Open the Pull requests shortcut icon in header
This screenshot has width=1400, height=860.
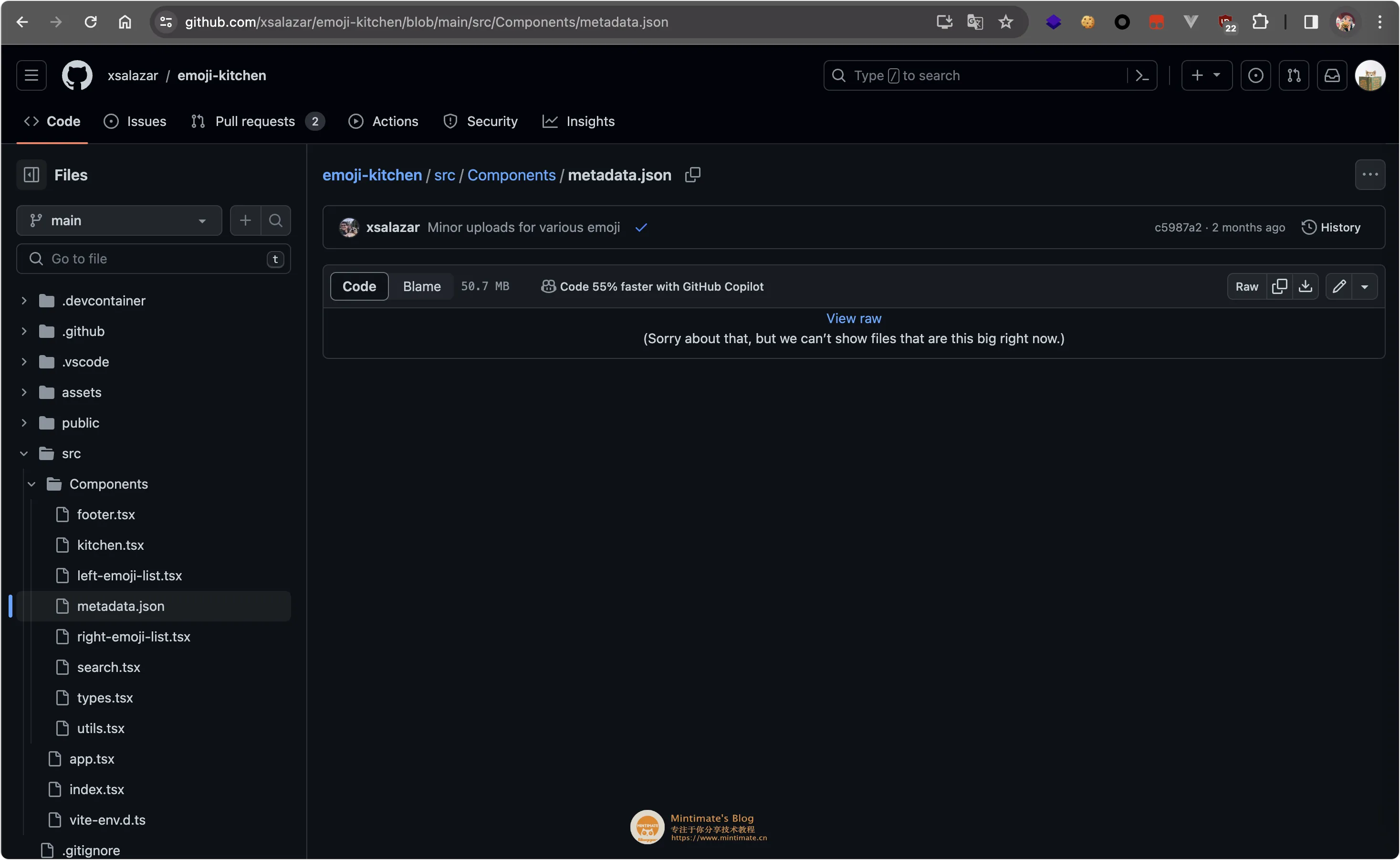(x=1294, y=75)
